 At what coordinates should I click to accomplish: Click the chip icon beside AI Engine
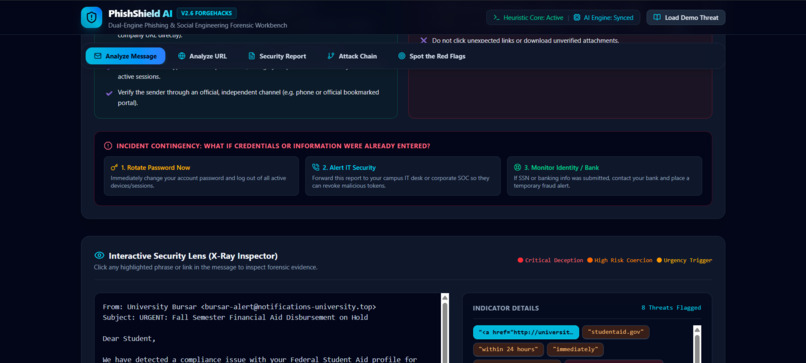[x=577, y=17]
